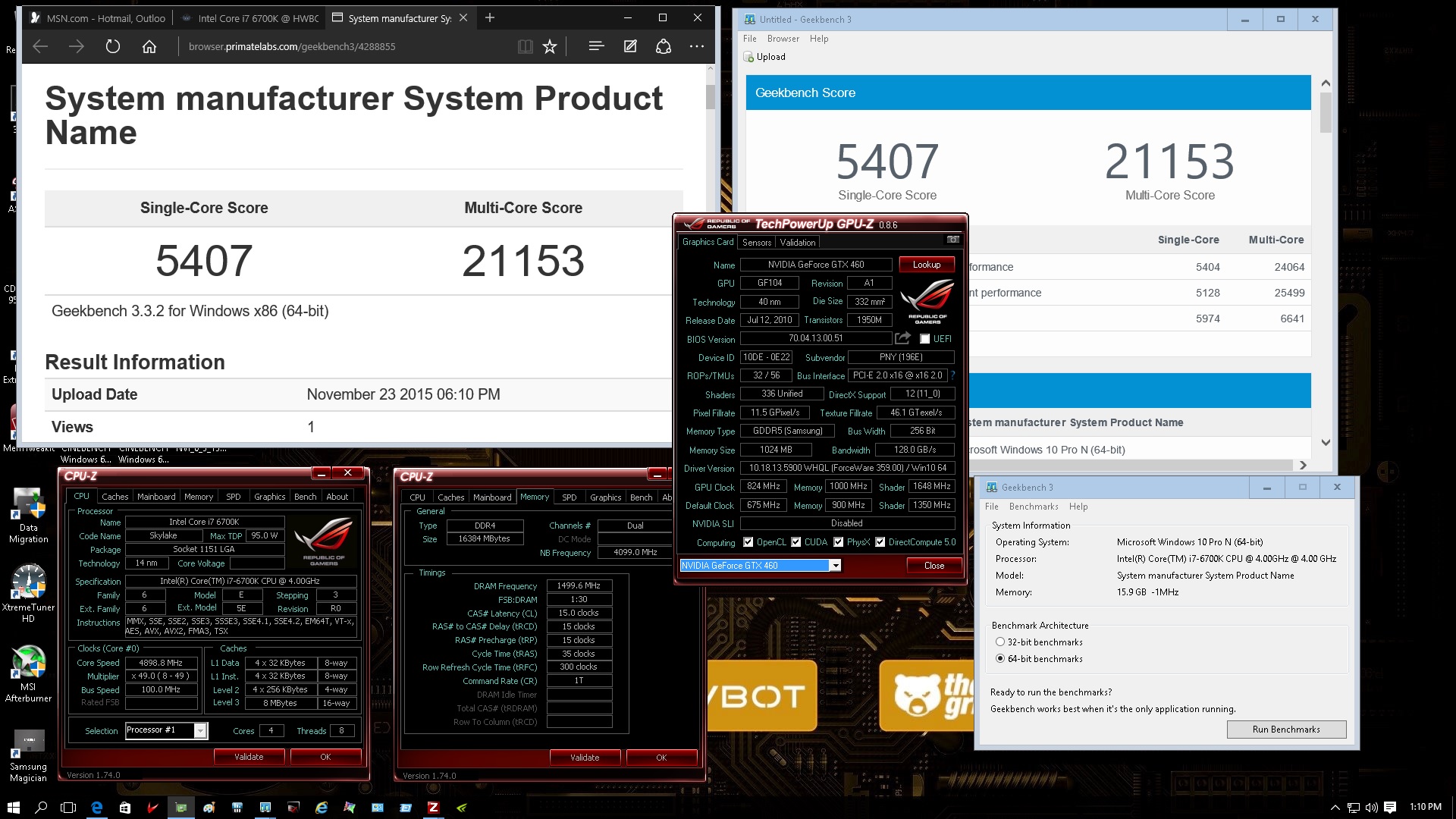Viewport: 1456px width, 819px height.
Task: Open SPD tab in right CPU-Z window
Action: tap(570, 497)
